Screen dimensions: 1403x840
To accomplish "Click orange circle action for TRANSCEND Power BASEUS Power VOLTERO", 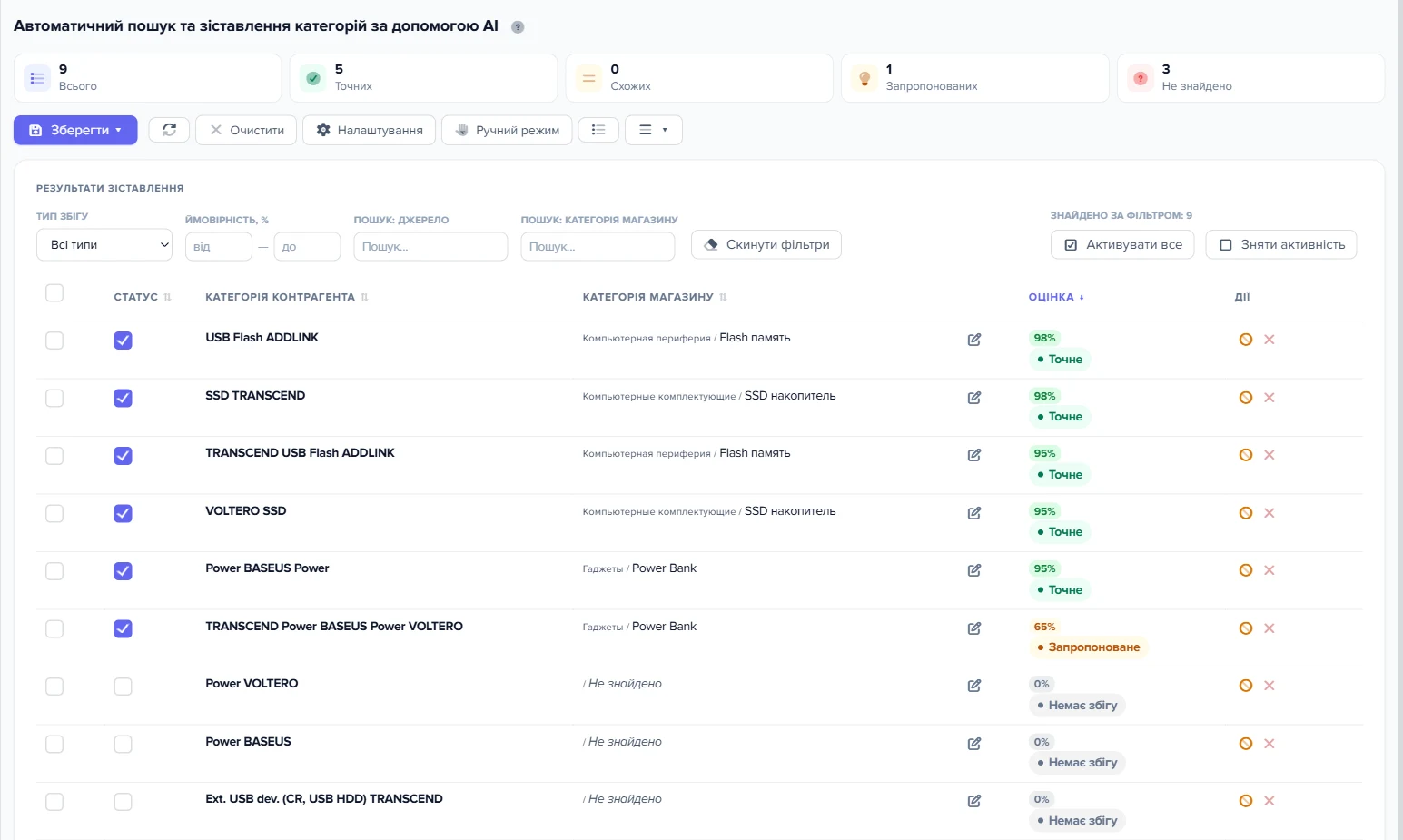I will 1246,628.
